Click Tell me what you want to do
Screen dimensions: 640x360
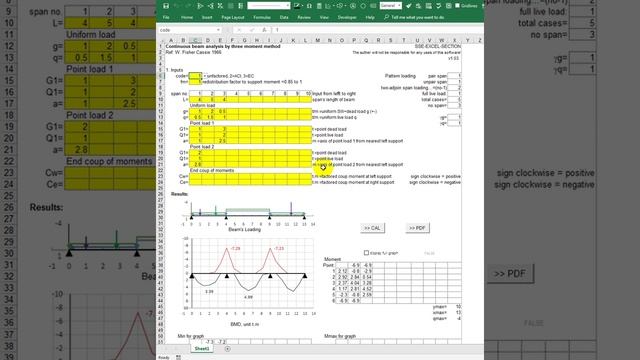418,17
